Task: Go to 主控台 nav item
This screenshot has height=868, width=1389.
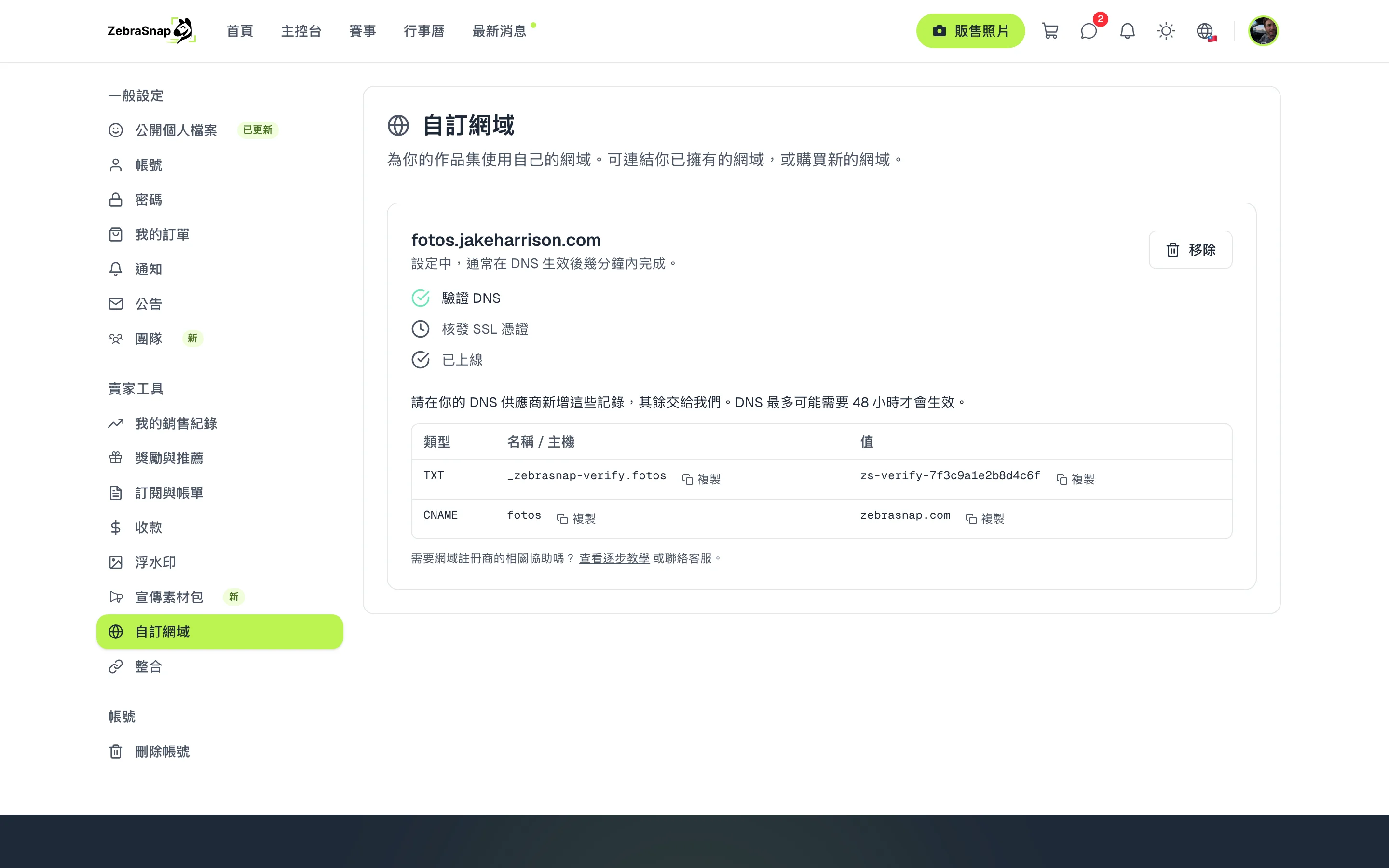Action: tap(301, 31)
